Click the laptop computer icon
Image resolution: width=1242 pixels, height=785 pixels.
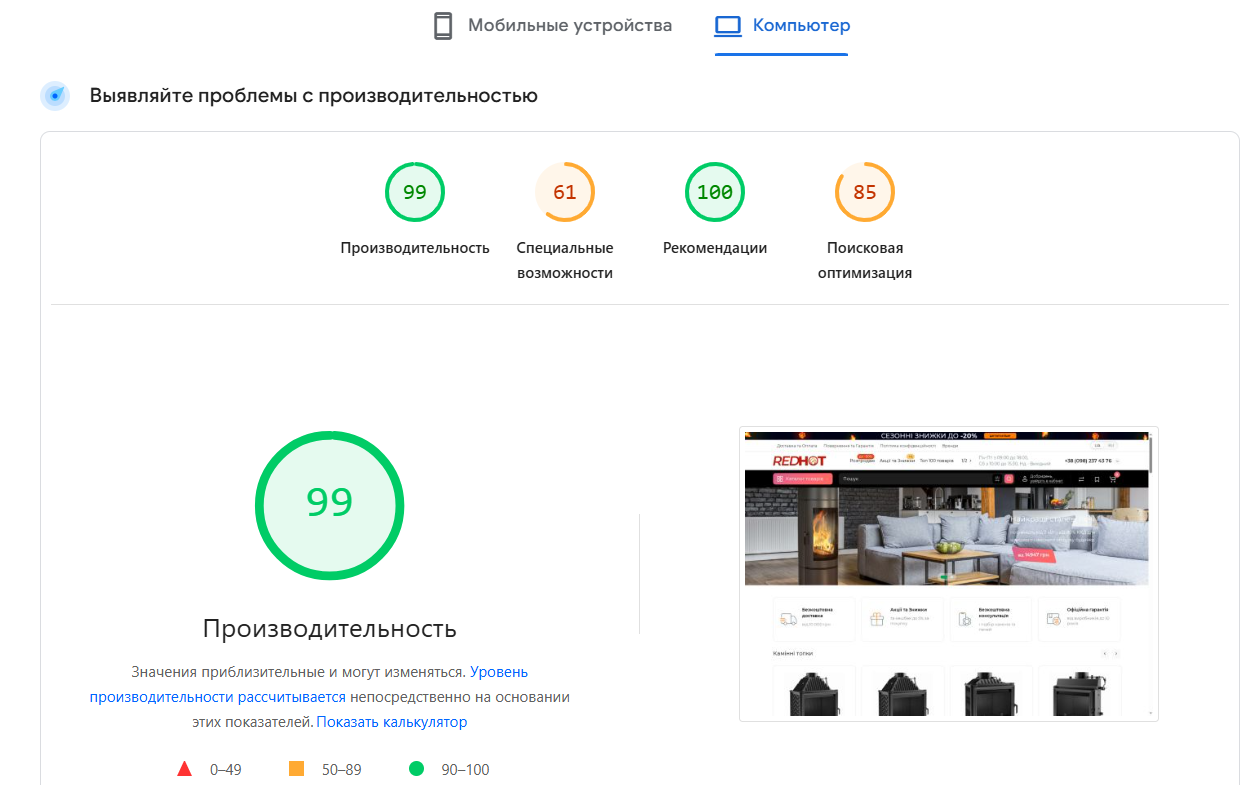pos(728,26)
